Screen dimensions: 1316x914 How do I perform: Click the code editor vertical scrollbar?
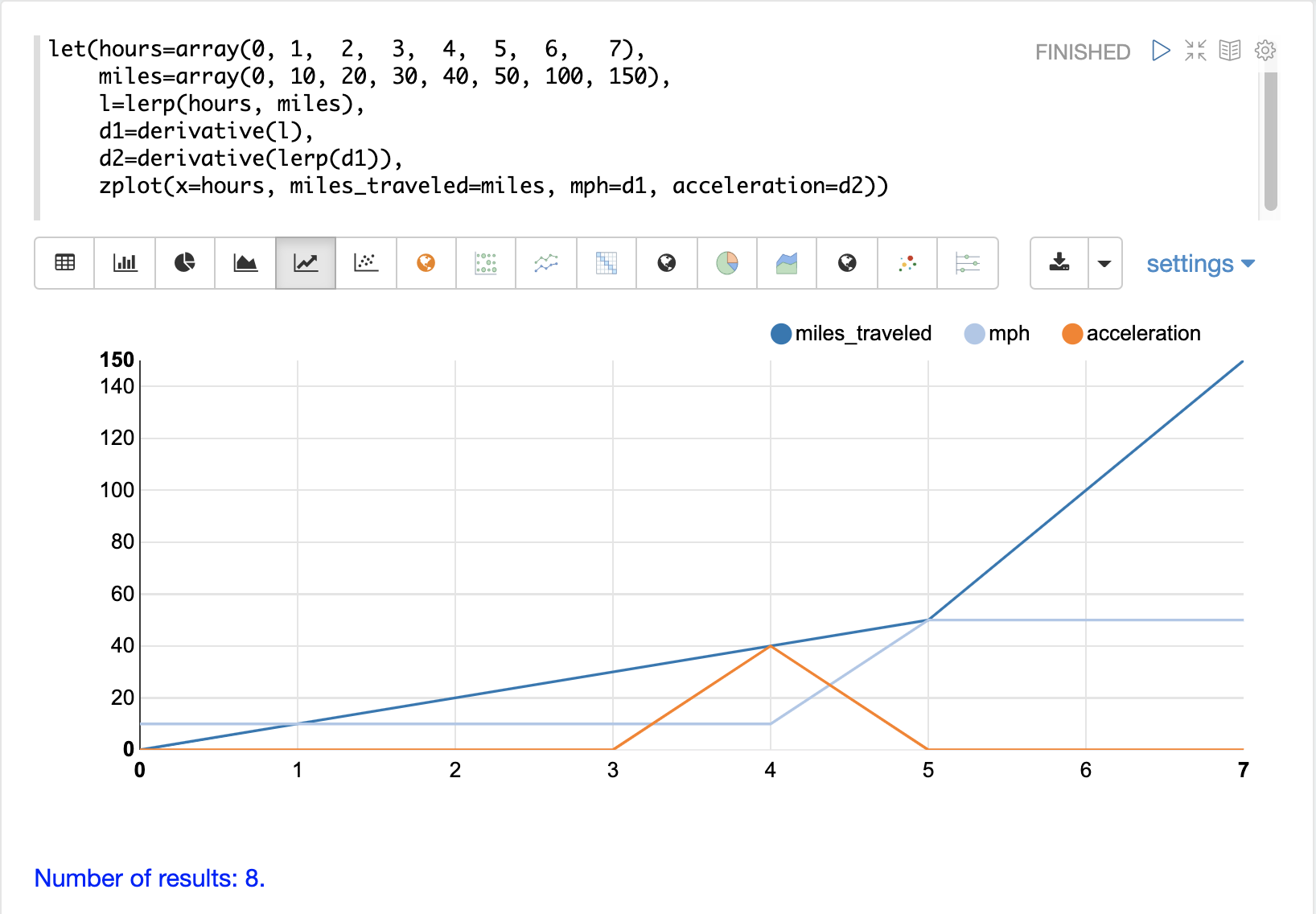pos(1270,141)
